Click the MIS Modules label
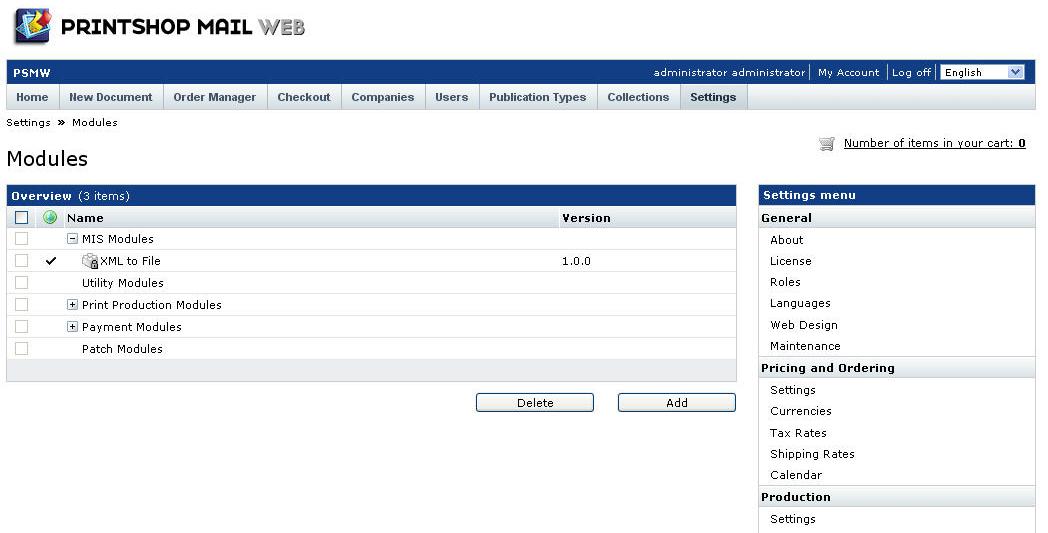Viewport: 1048px width, 533px height. point(118,239)
